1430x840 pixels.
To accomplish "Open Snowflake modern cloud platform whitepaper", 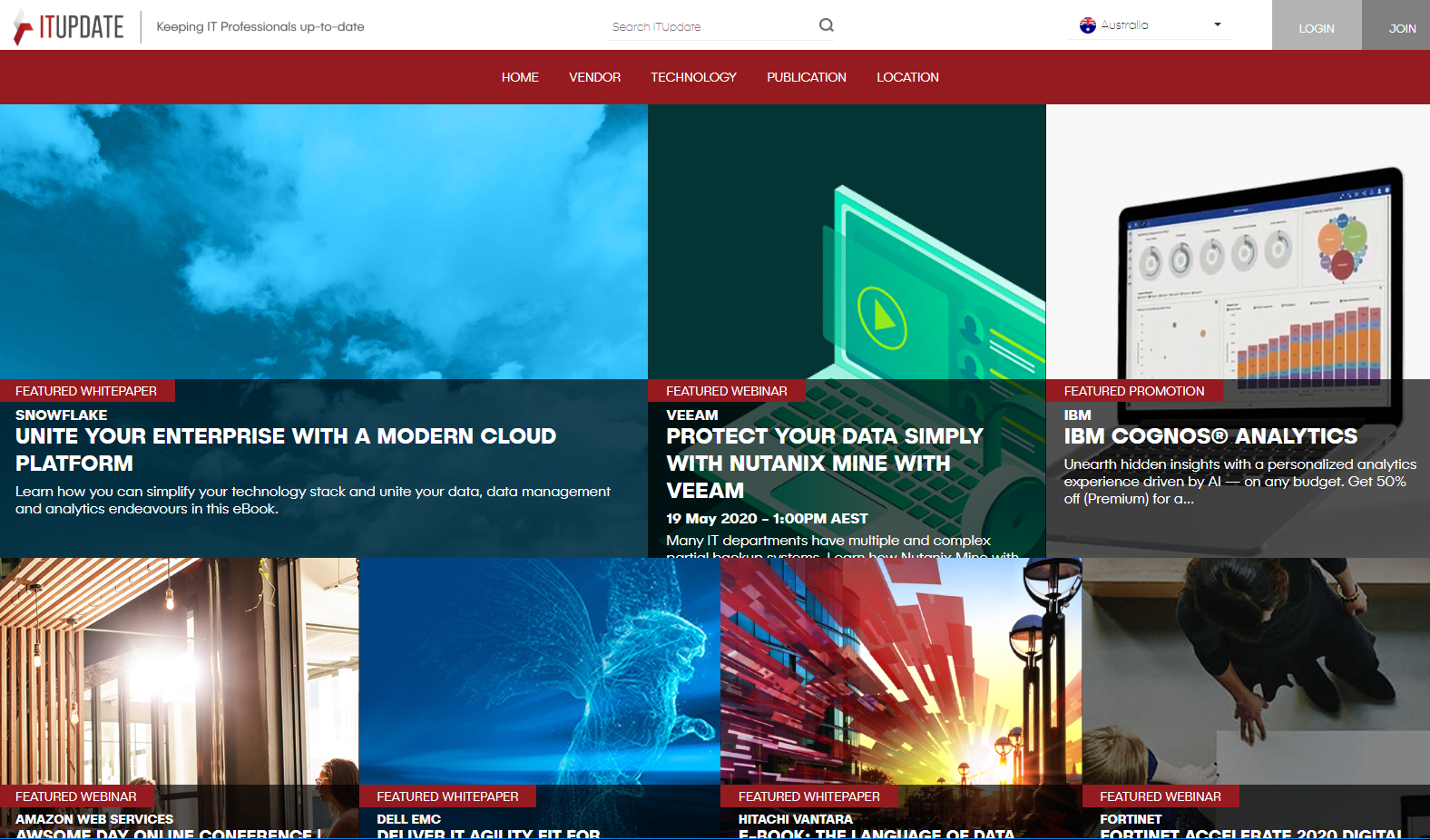I will click(286, 450).
